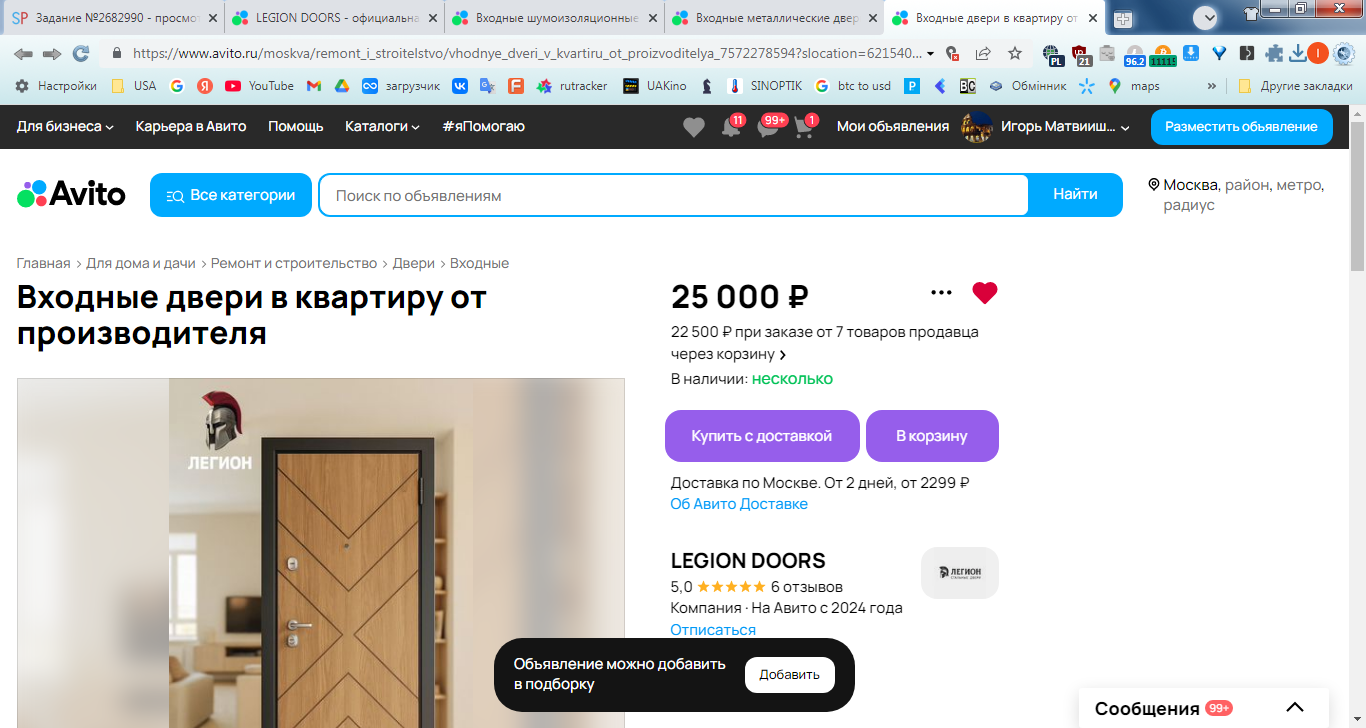
Task: Bookmark this page with star icon
Action: (1015, 53)
